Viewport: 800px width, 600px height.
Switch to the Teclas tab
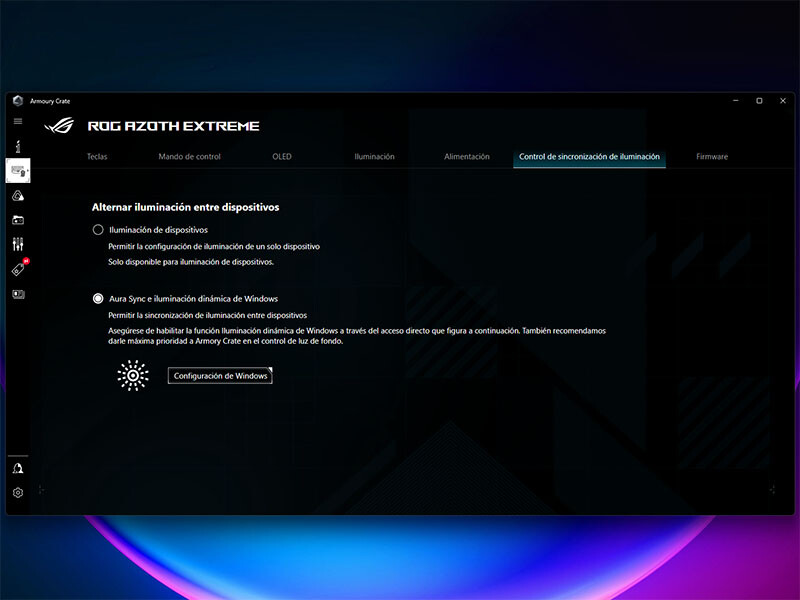coord(97,157)
